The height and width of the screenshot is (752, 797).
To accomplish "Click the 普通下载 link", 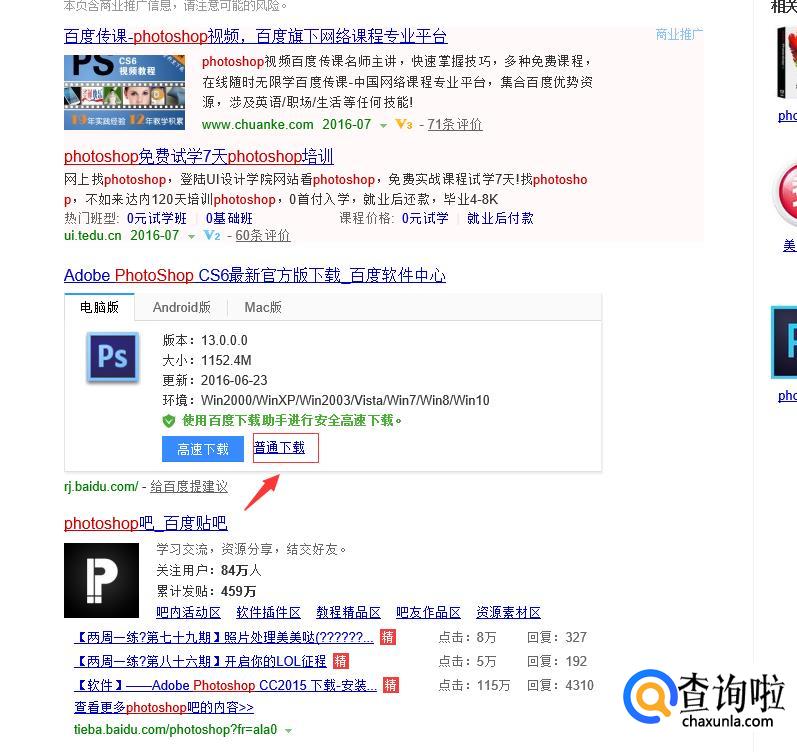I will (x=280, y=448).
